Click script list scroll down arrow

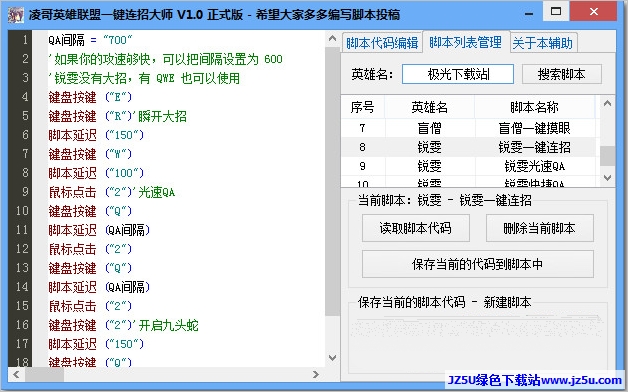coord(607,177)
